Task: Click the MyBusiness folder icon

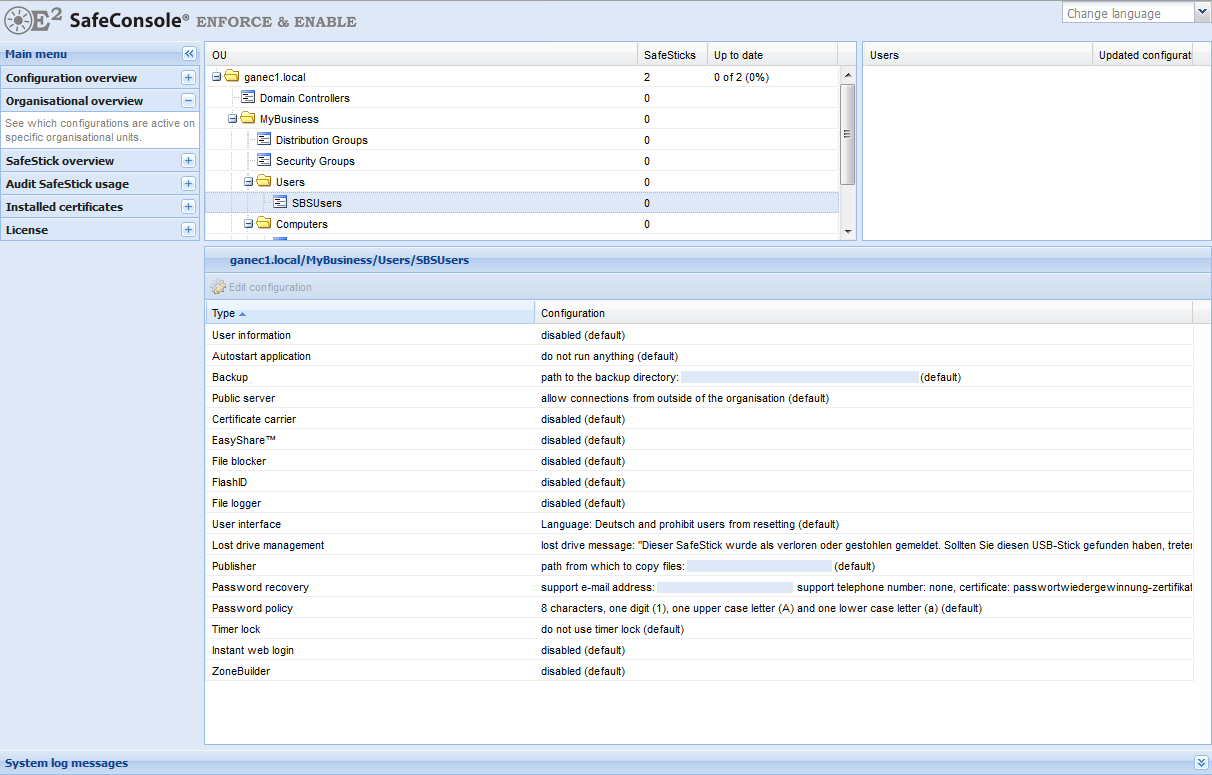Action: point(248,119)
